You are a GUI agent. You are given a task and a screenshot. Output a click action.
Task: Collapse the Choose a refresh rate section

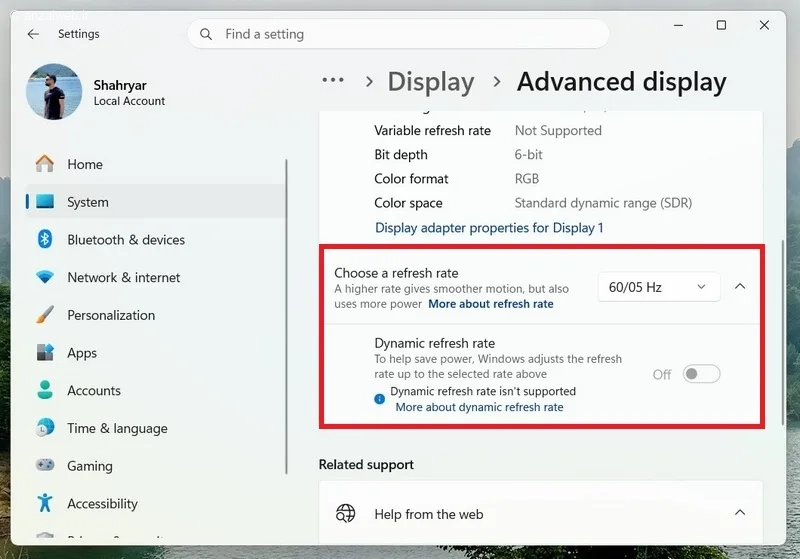pos(740,287)
